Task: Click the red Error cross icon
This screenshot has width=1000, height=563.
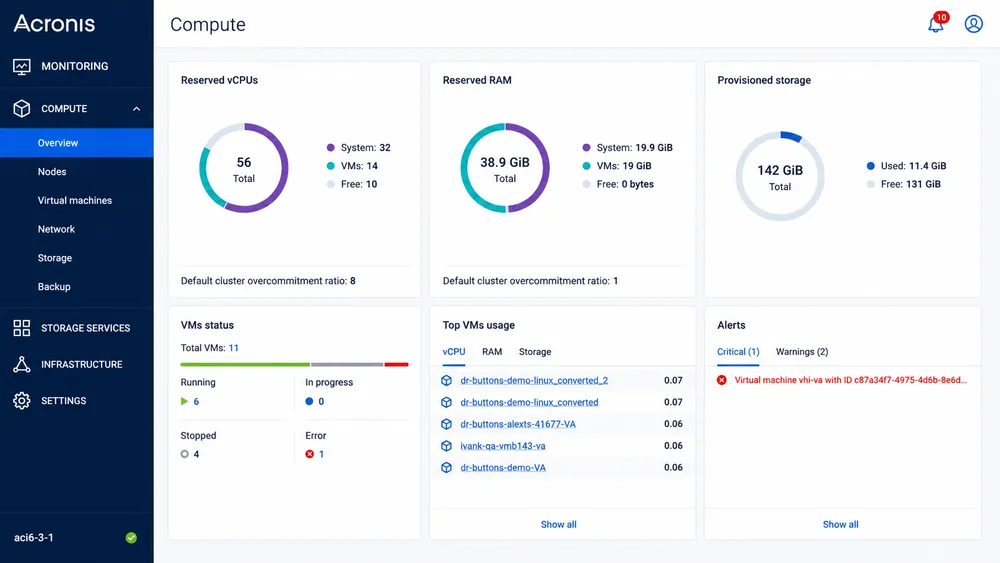Action: click(309, 454)
